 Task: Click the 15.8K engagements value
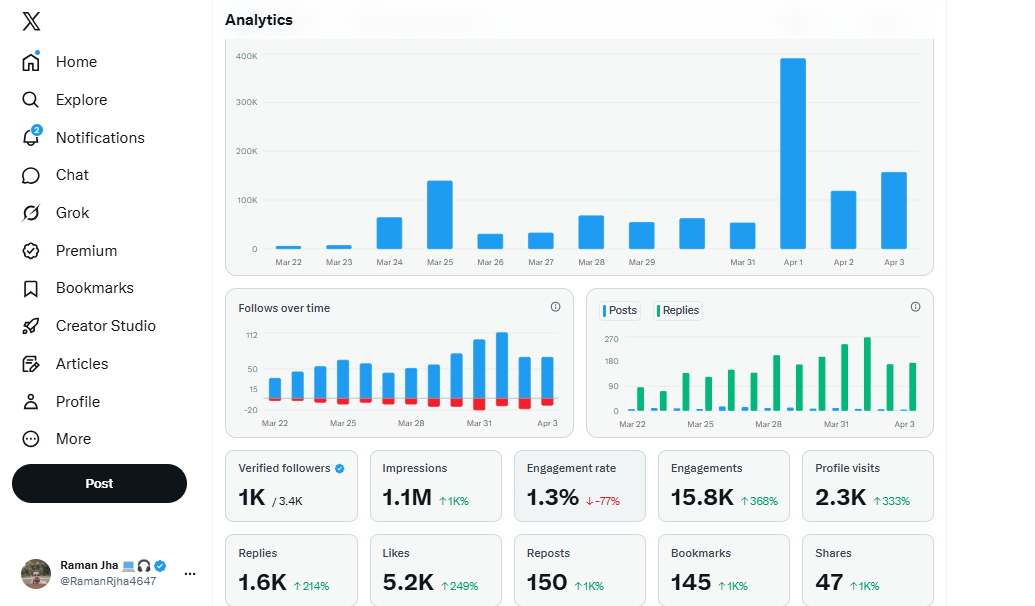pos(702,498)
